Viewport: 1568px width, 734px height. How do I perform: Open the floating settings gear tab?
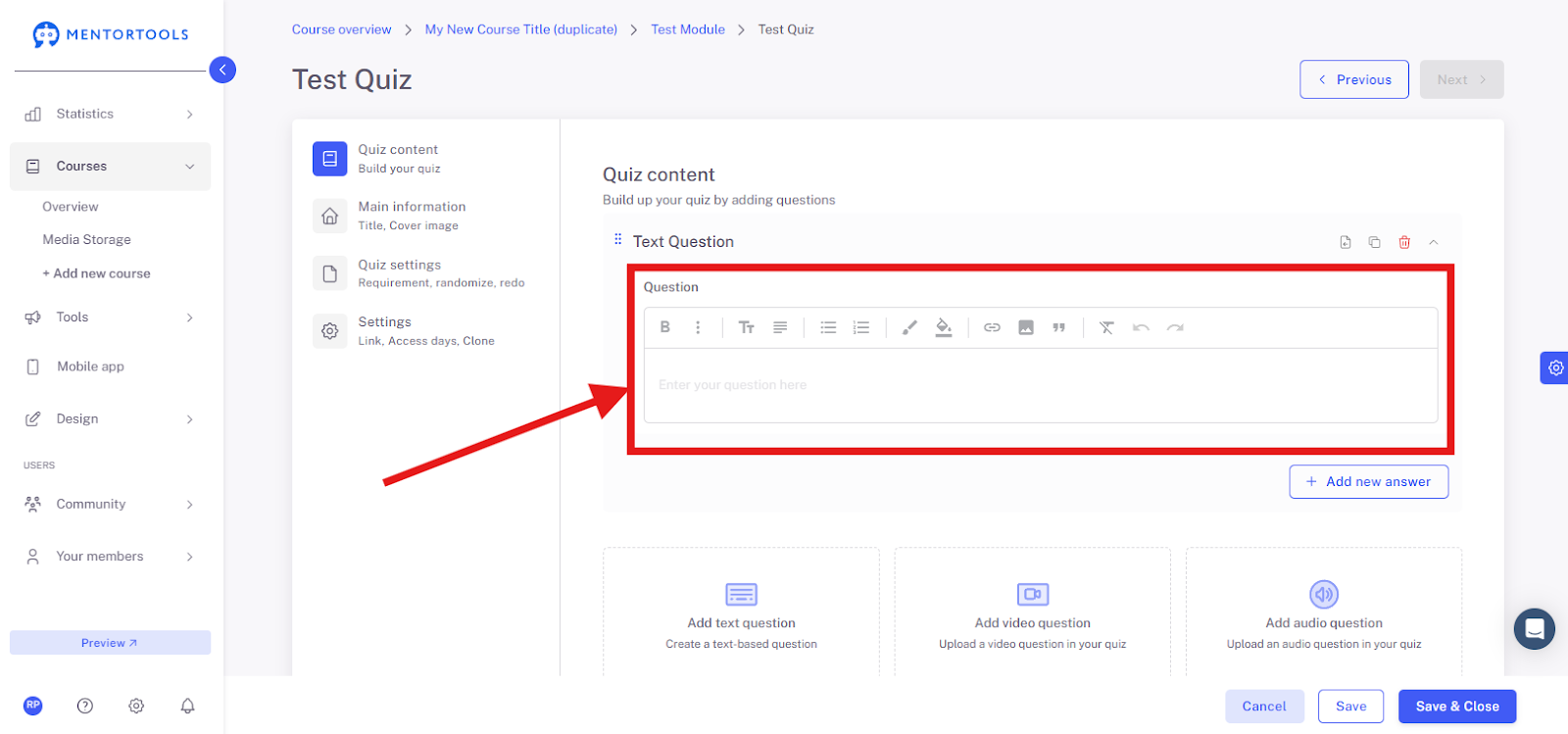[1554, 367]
